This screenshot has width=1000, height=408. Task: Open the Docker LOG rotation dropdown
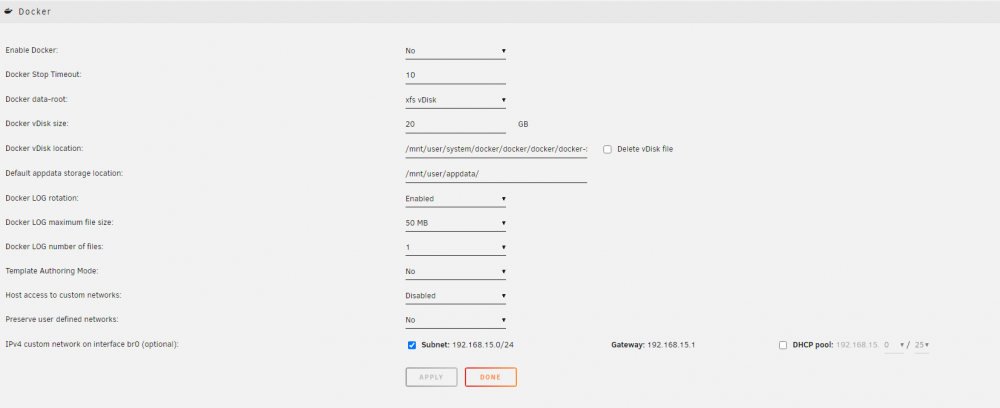455,198
